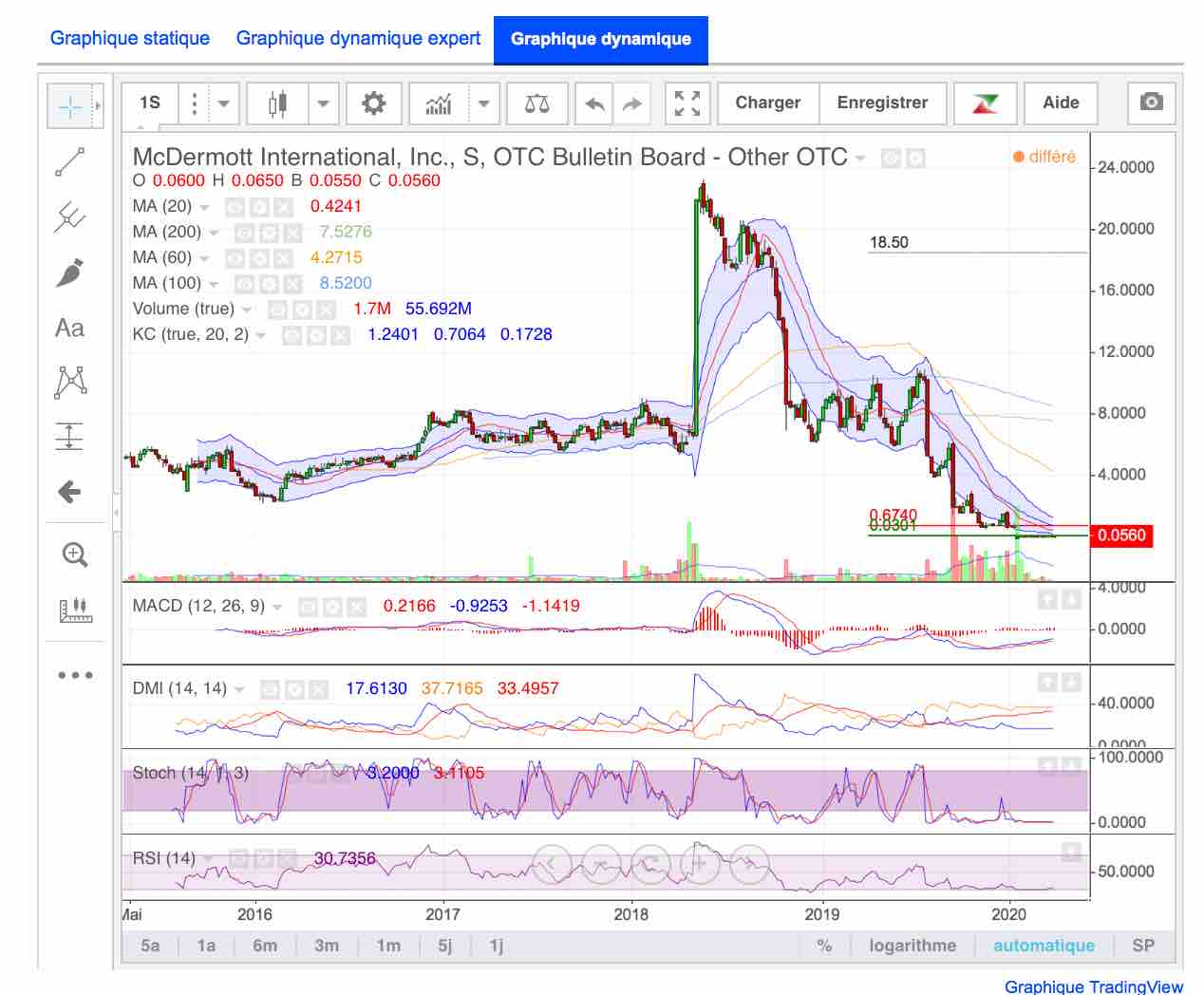The height and width of the screenshot is (995, 1204).
Task: Hide the MA (100) indicator with eye icon
Action: (x=245, y=283)
